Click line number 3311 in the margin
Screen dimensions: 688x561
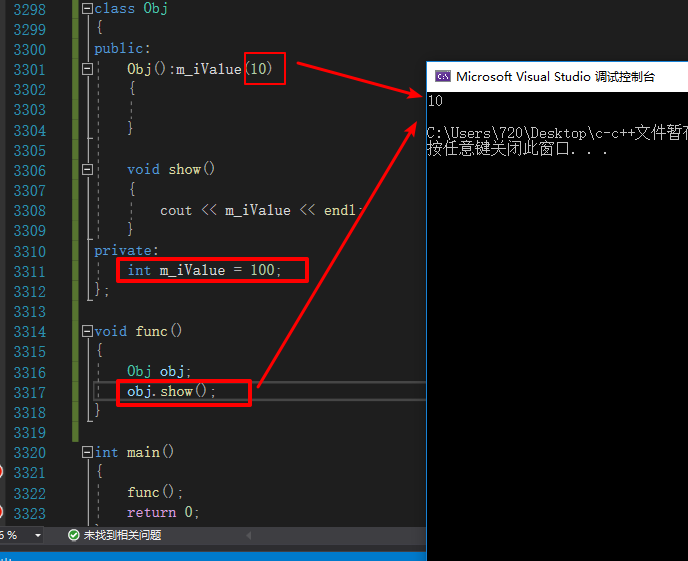click(29, 272)
